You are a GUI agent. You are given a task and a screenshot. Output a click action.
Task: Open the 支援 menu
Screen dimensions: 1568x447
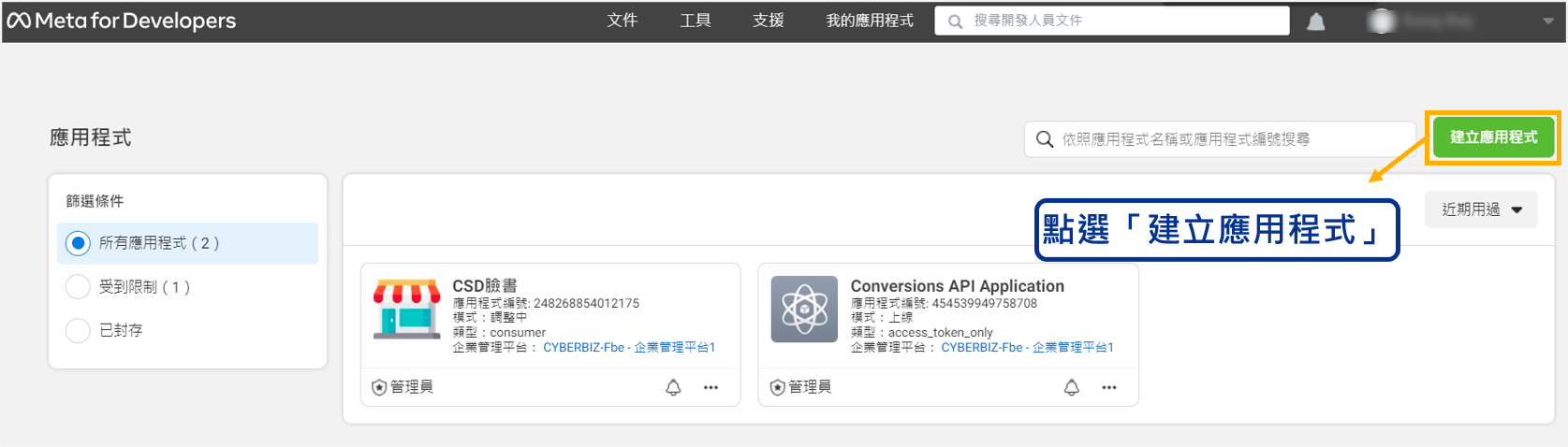[x=769, y=21]
